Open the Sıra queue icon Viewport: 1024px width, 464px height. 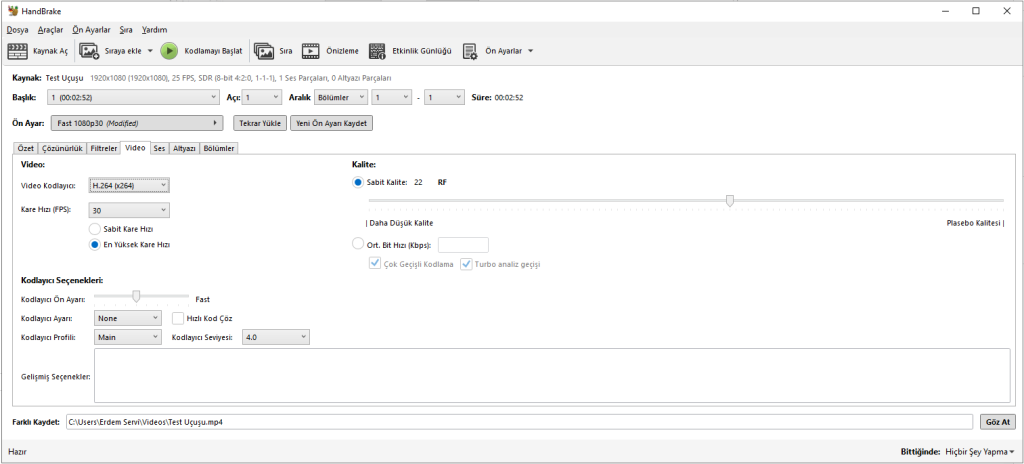coord(264,51)
